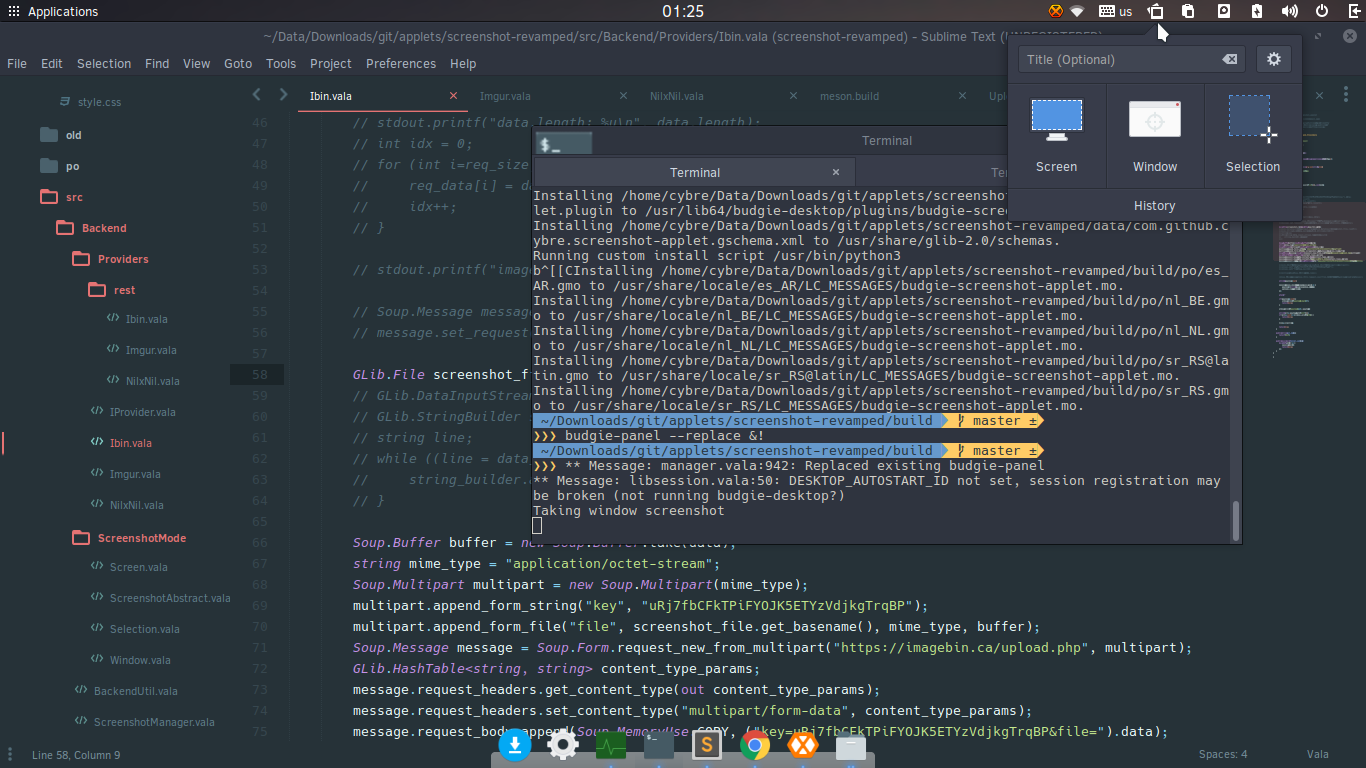Click the panel icon beside the battery
The width and height of the screenshot is (1366, 768).
point(1223,11)
